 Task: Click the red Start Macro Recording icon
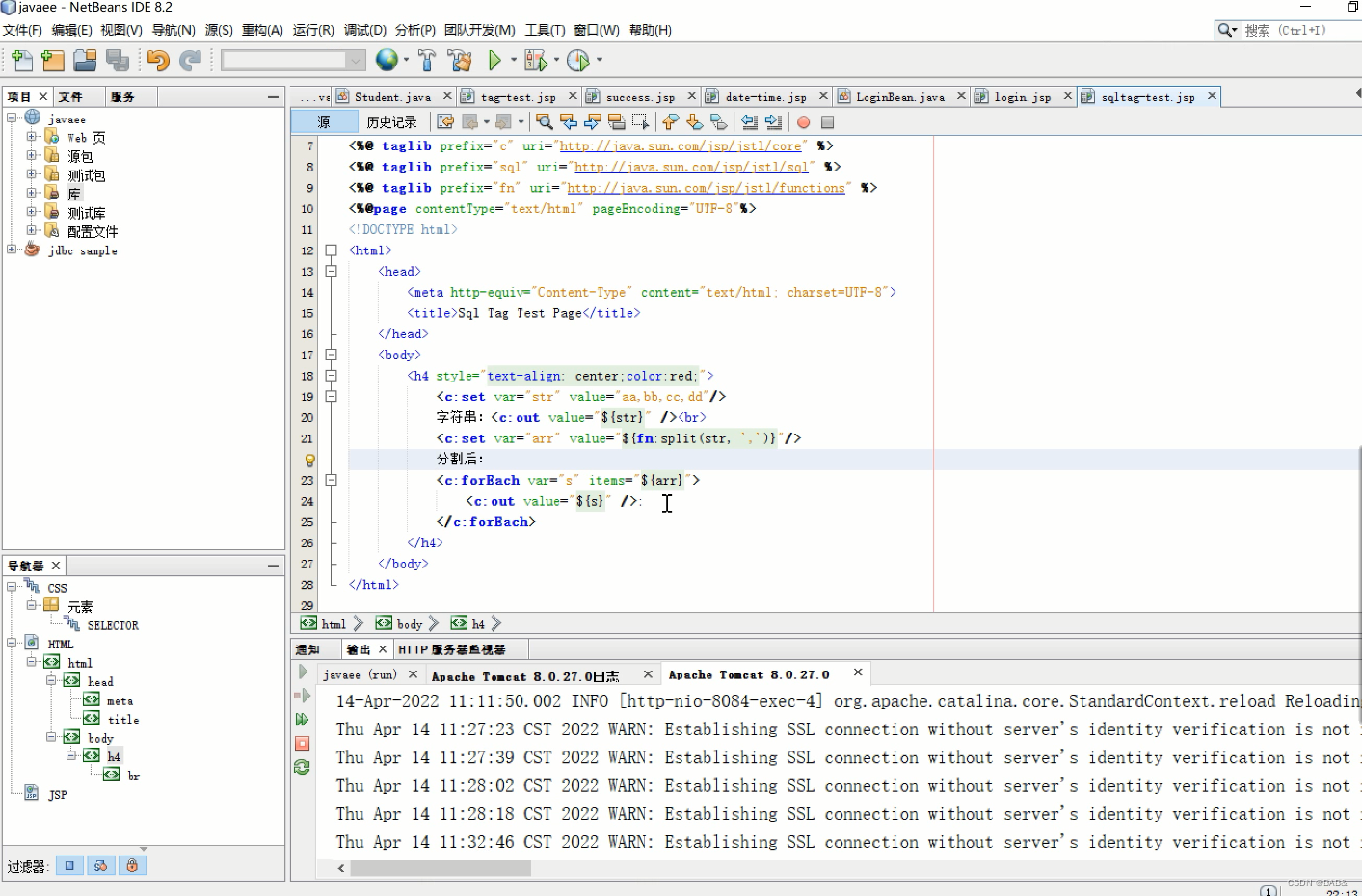804,122
